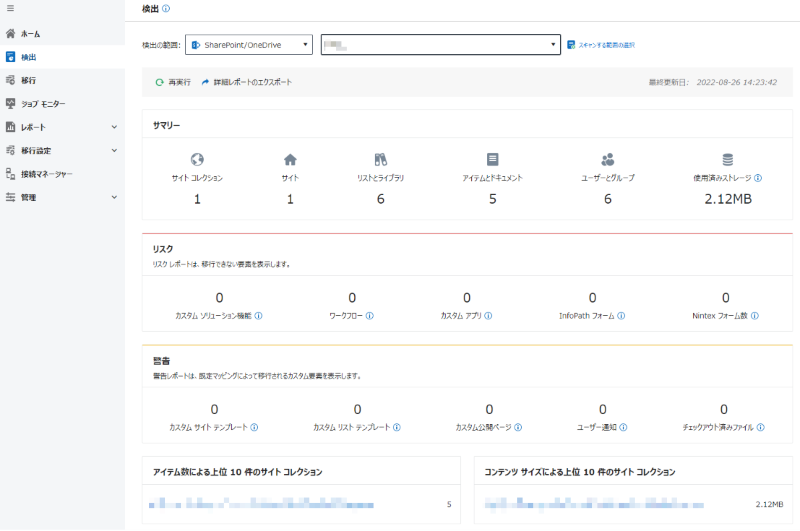Click the report chart icon in sidebar
This screenshot has height=531, width=800.
click(10, 127)
